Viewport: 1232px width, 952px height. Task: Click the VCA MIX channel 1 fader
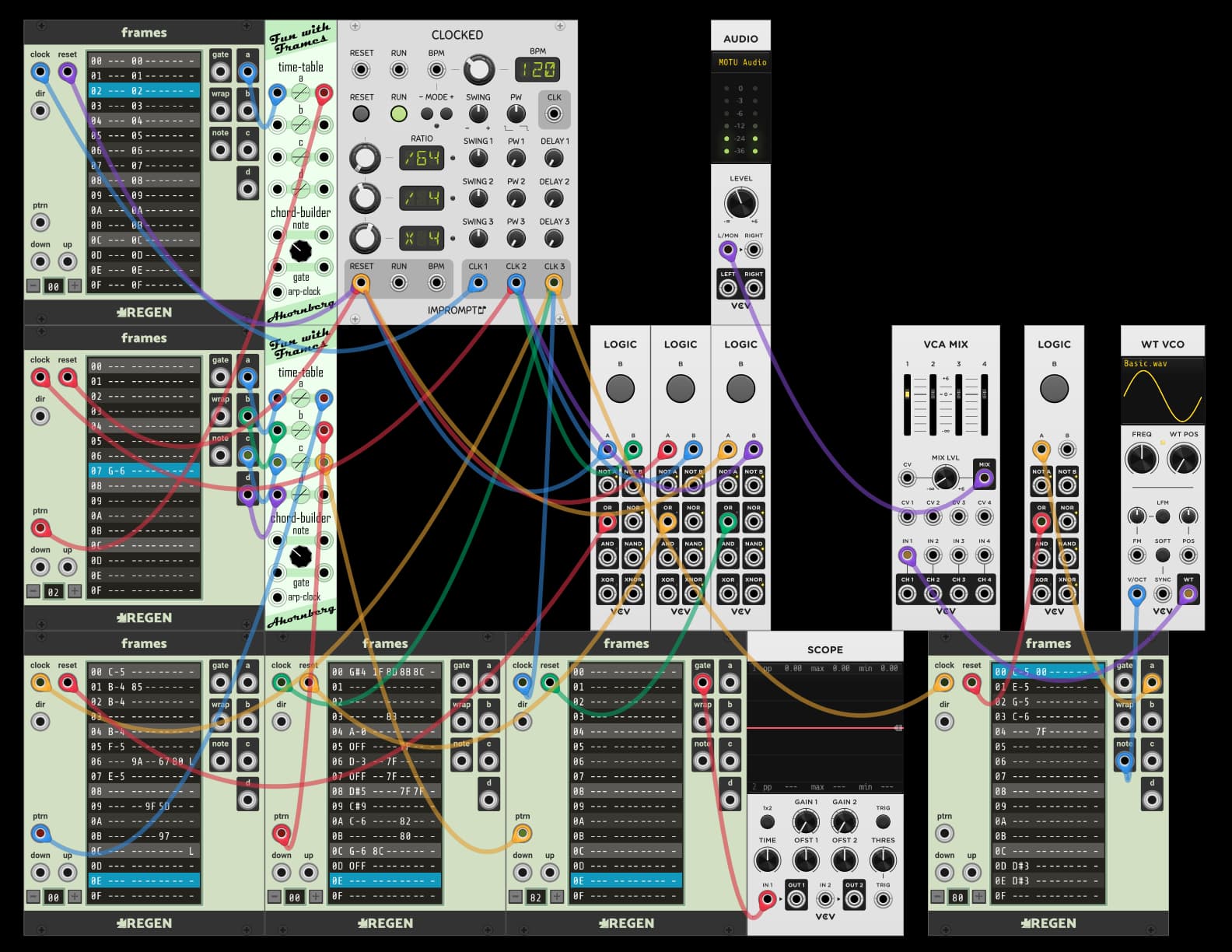(x=907, y=395)
